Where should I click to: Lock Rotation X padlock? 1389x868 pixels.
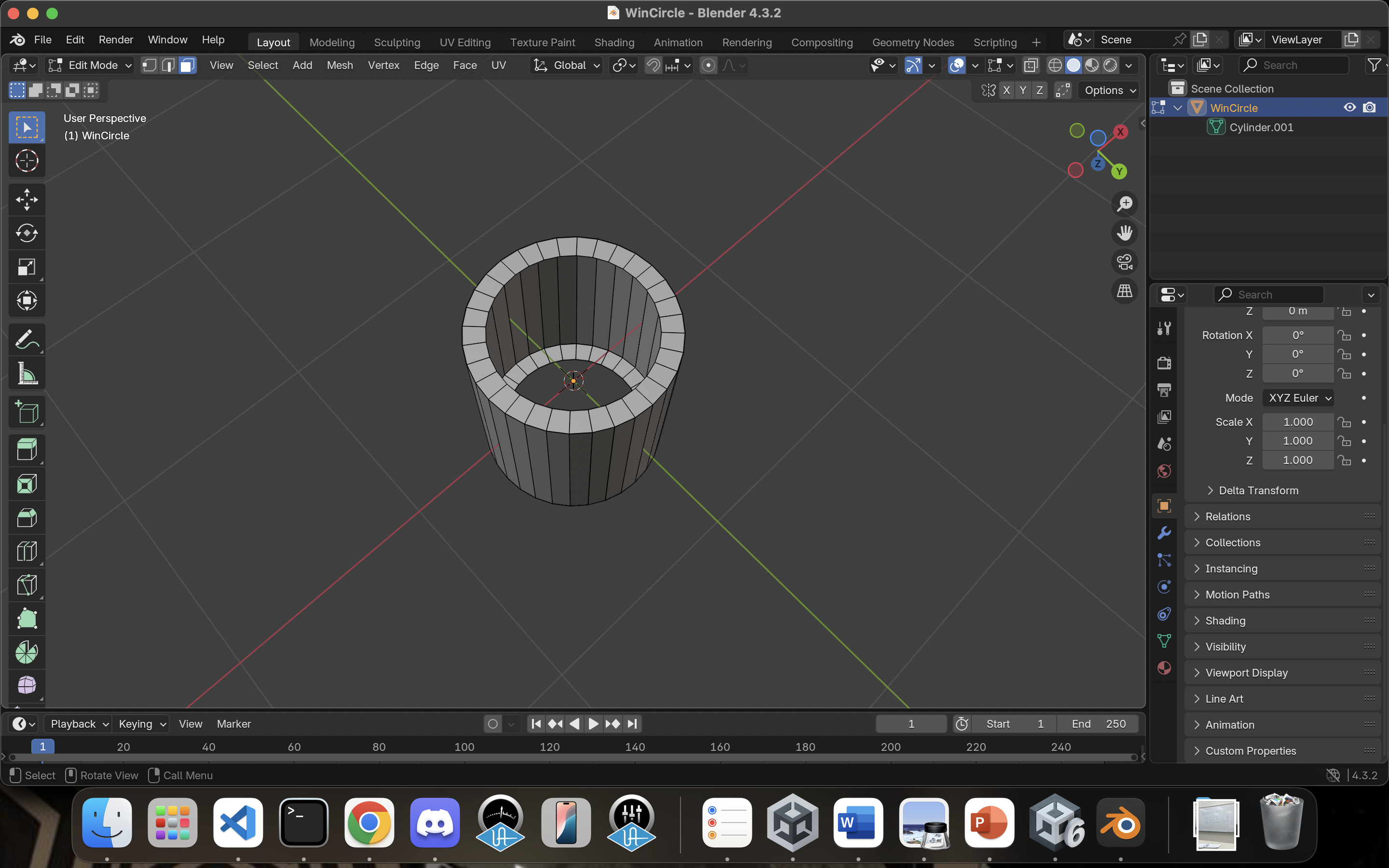coord(1344,335)
